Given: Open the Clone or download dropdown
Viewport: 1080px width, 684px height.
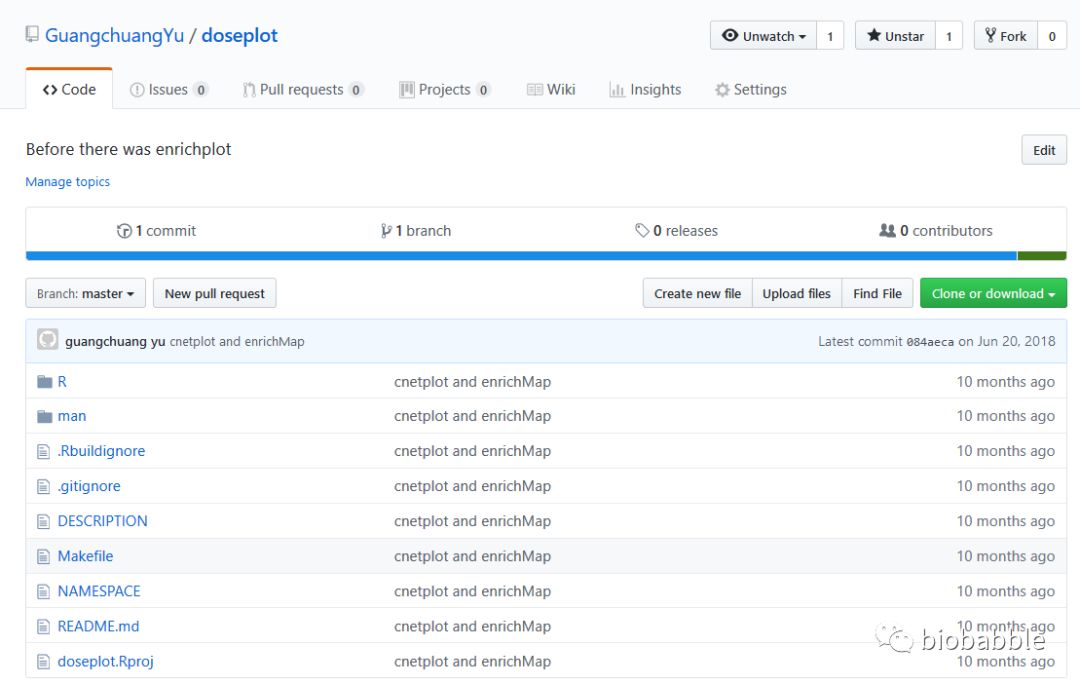Looking at the screenshot, I should (993, 294).
